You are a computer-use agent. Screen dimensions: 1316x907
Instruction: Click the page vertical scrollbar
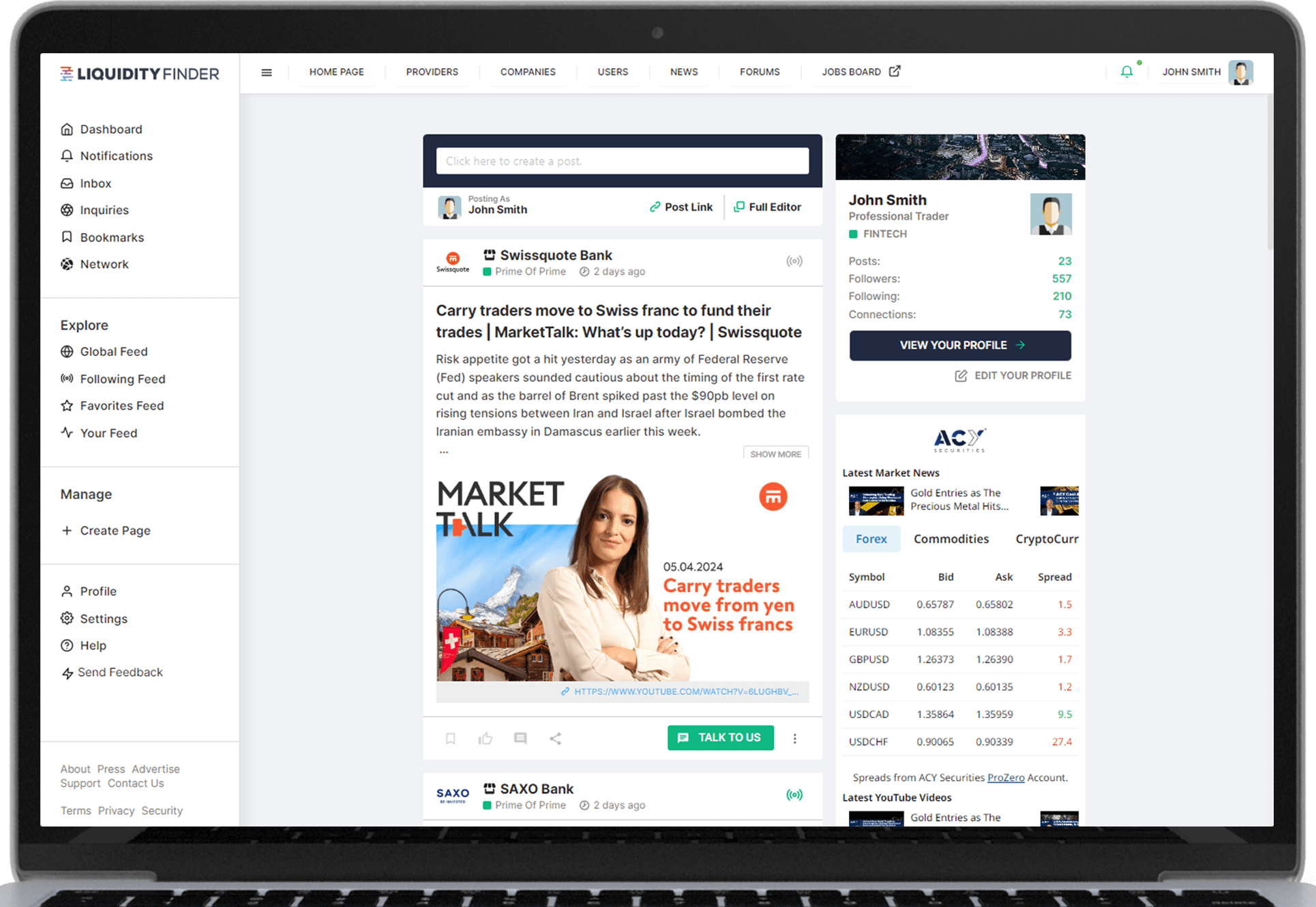pos(1270,172)
